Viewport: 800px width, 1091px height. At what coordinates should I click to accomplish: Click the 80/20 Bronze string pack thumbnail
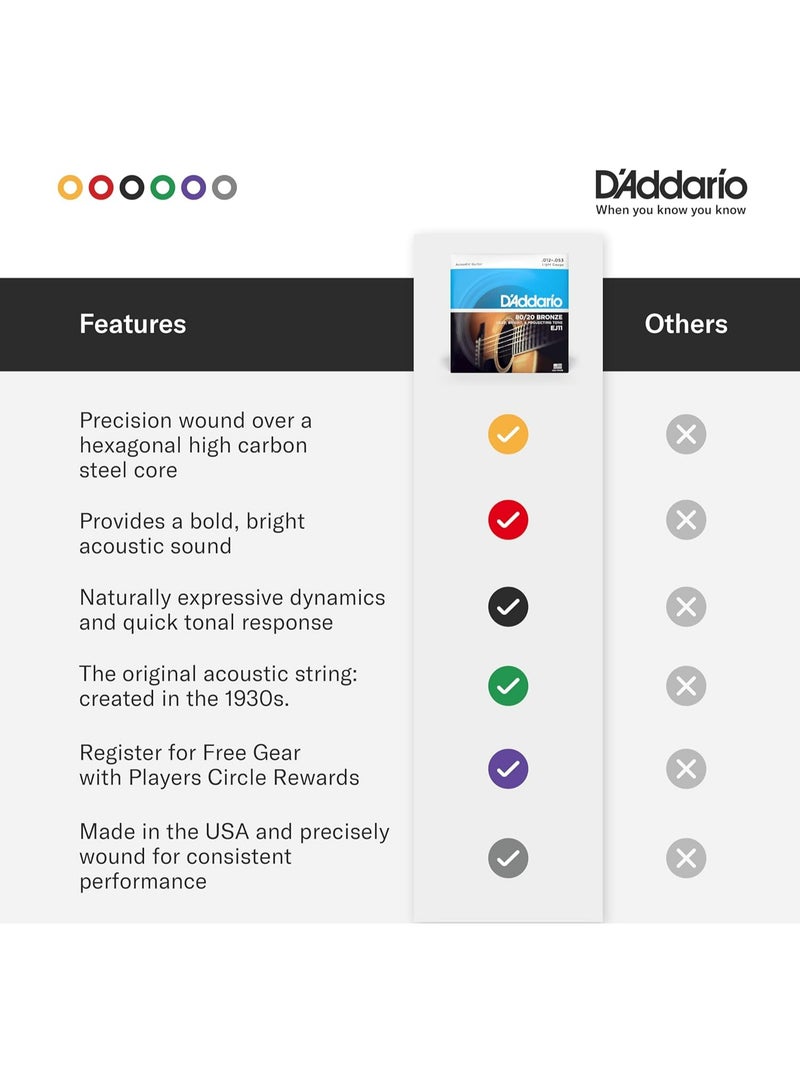click(508, 313)
